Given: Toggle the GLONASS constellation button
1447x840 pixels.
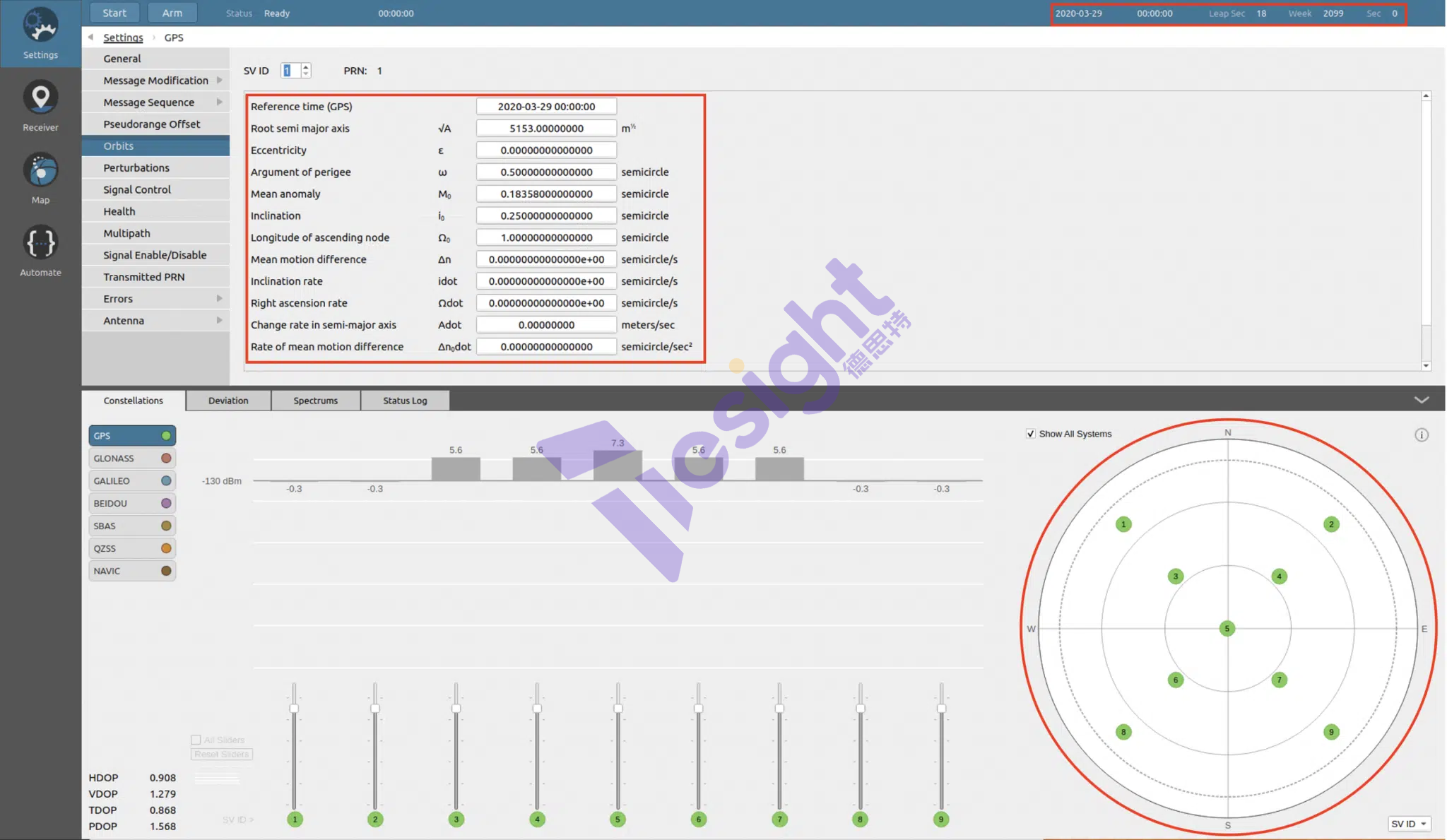Looking at the screenshot, I should [x=132, y=459].
